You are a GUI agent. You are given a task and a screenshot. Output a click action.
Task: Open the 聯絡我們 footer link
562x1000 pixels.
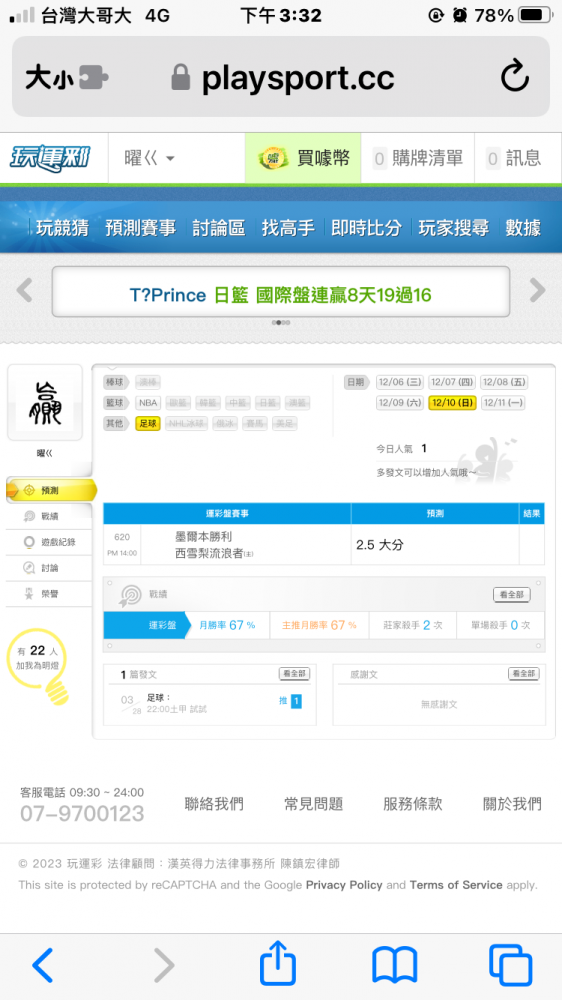(x=214, y=804)
